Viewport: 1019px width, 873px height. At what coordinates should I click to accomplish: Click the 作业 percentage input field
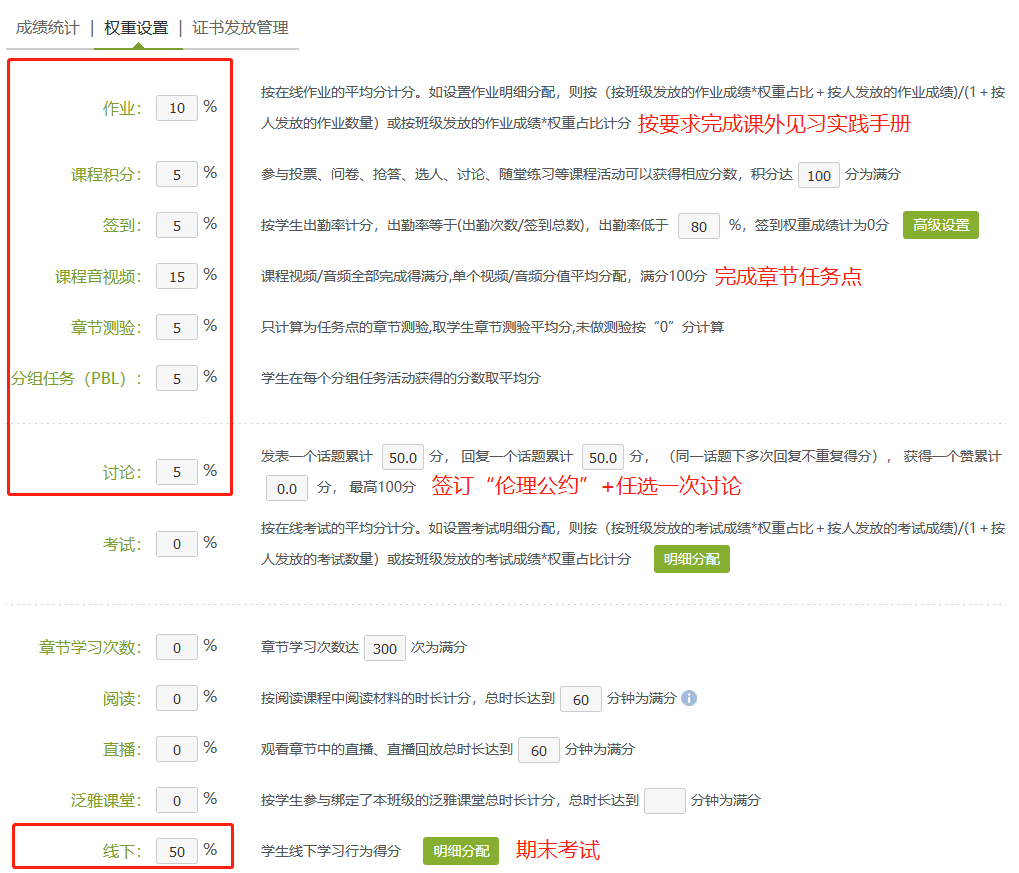point(176,108)
